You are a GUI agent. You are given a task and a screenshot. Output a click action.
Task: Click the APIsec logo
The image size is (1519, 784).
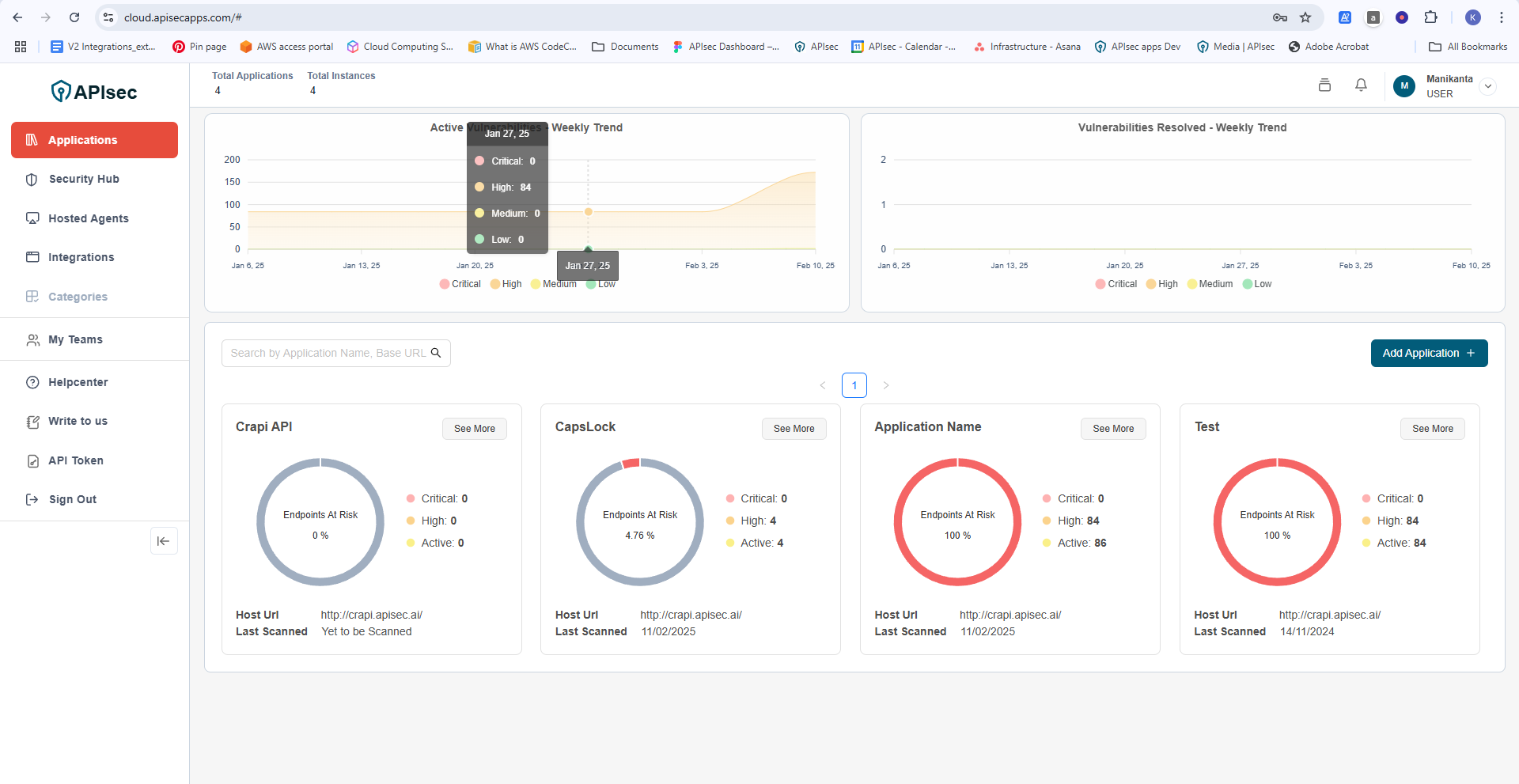94,92
